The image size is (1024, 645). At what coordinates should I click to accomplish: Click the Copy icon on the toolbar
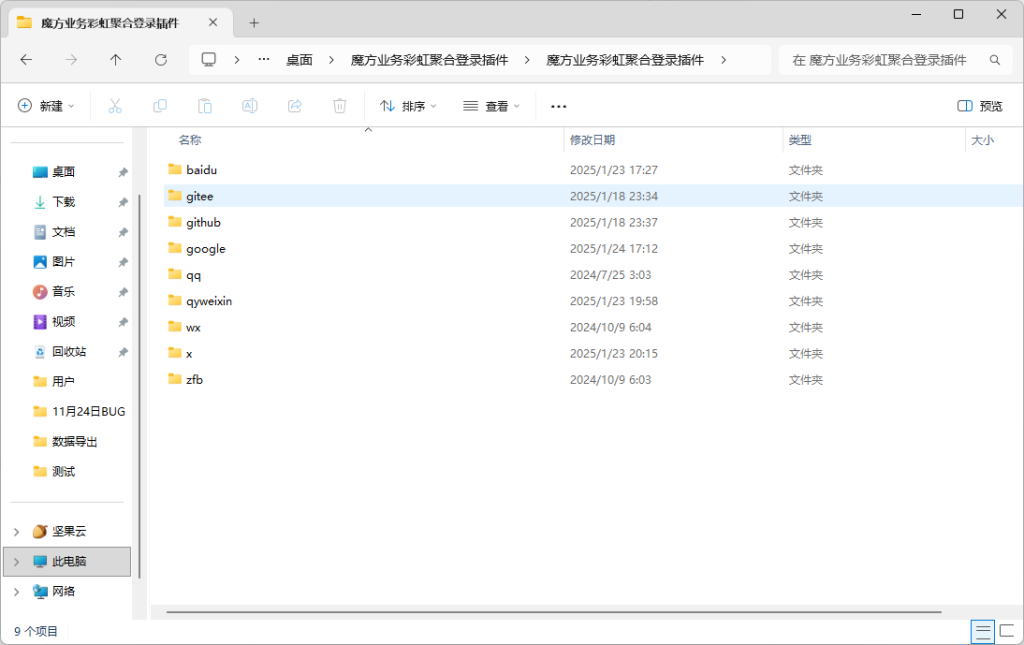coord(160,105)
